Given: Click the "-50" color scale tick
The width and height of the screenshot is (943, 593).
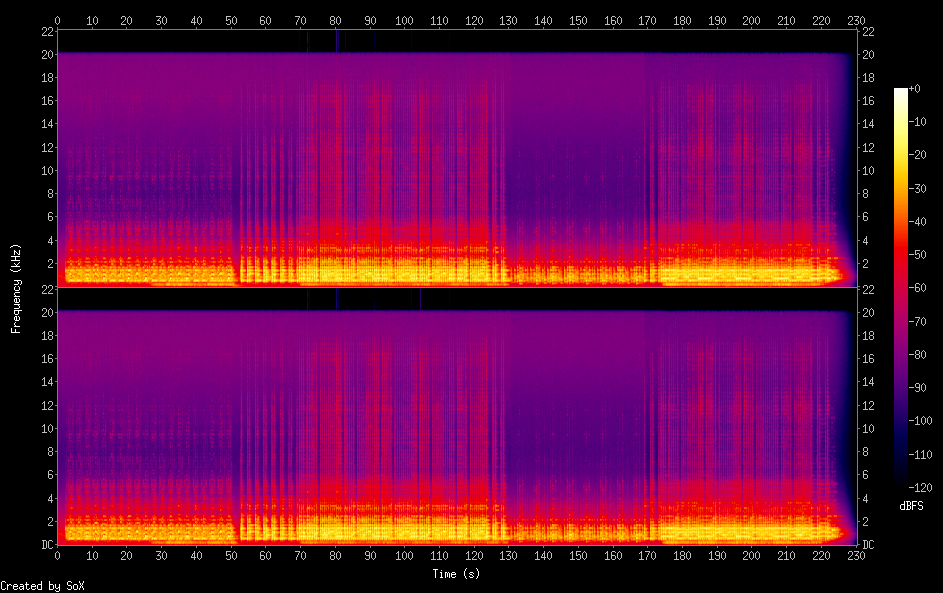Looking at the screenshot, I should 917,254.
